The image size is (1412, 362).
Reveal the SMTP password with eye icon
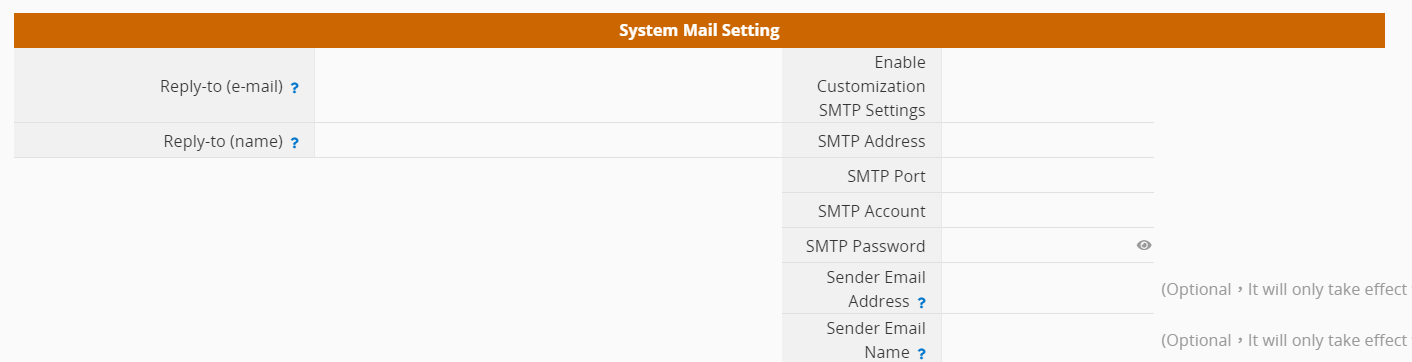coord(1144,245)
